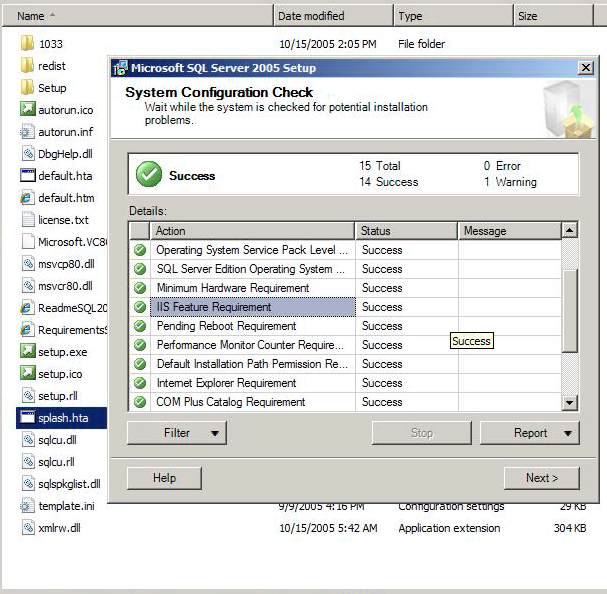Click the Action column header
The width and height of the screenshot is (607, 594).
pyautogui.click(x=253, y=231)
